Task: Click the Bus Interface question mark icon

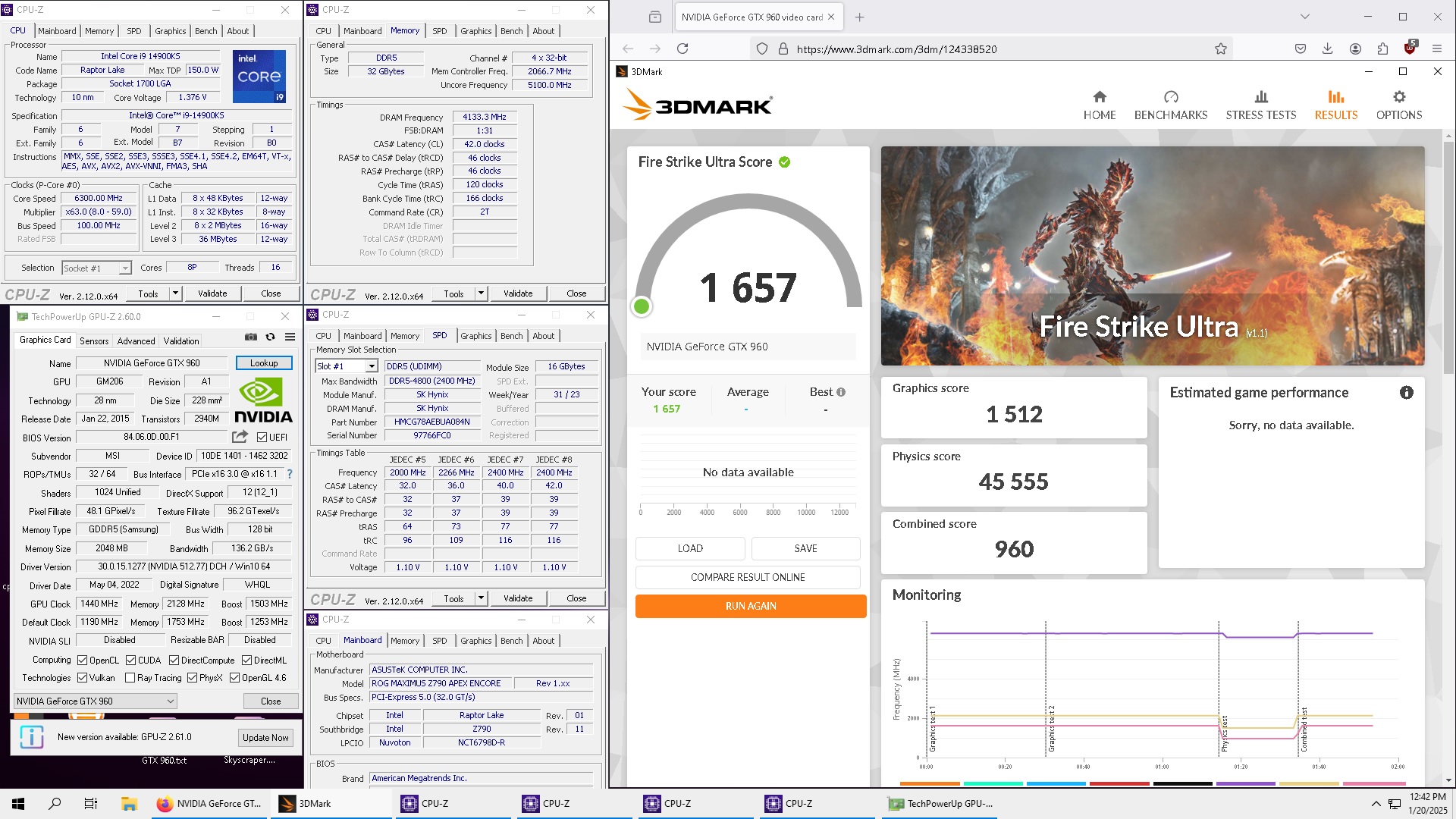Action: click(x=289, y=474)
